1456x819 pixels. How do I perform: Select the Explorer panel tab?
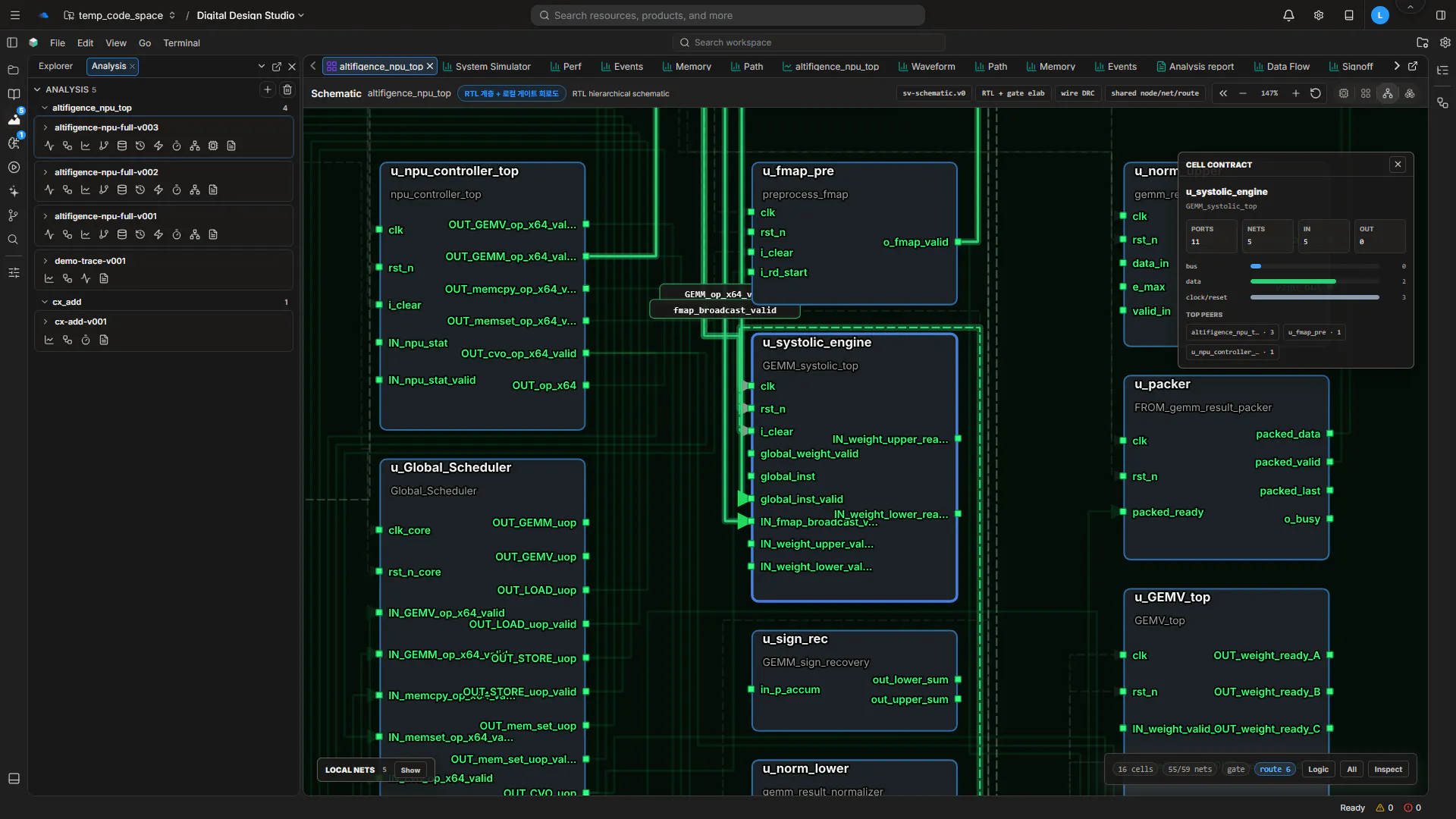[56, 67]
